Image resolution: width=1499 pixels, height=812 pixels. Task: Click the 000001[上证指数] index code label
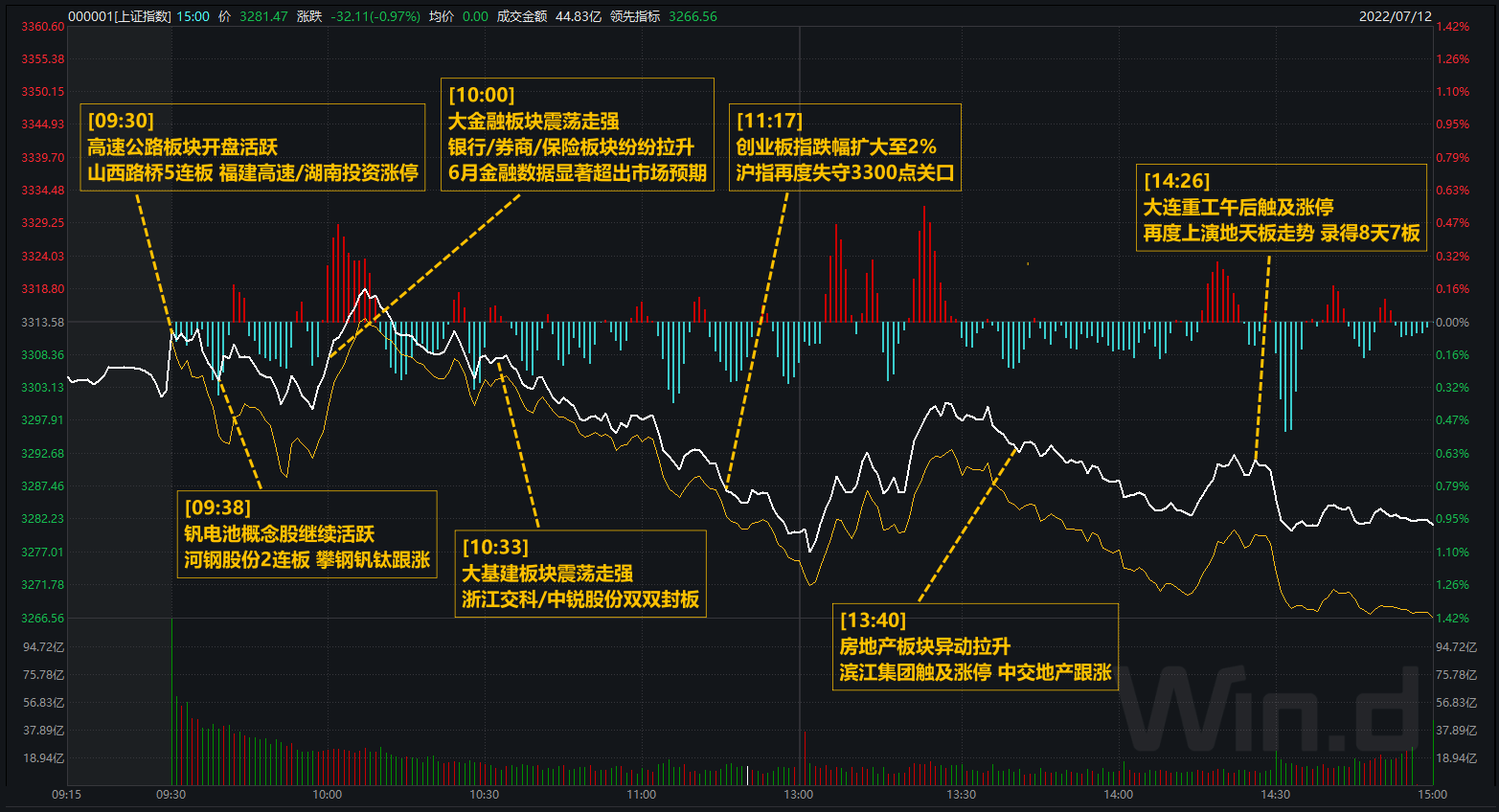point(119,16)
